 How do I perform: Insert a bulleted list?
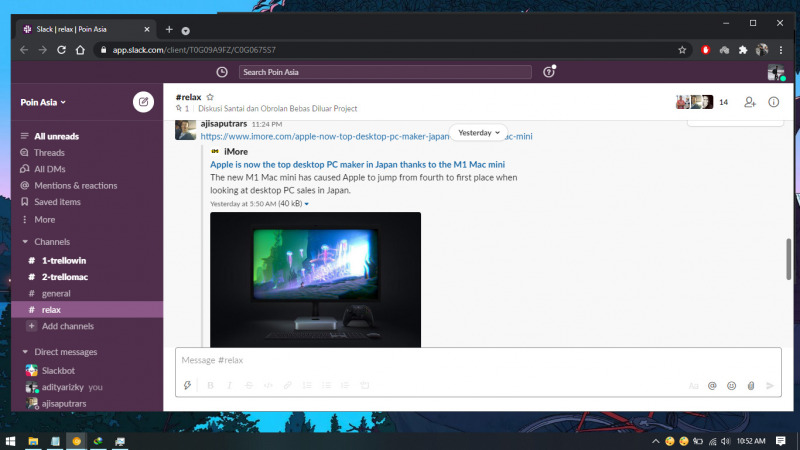[327, 385]
